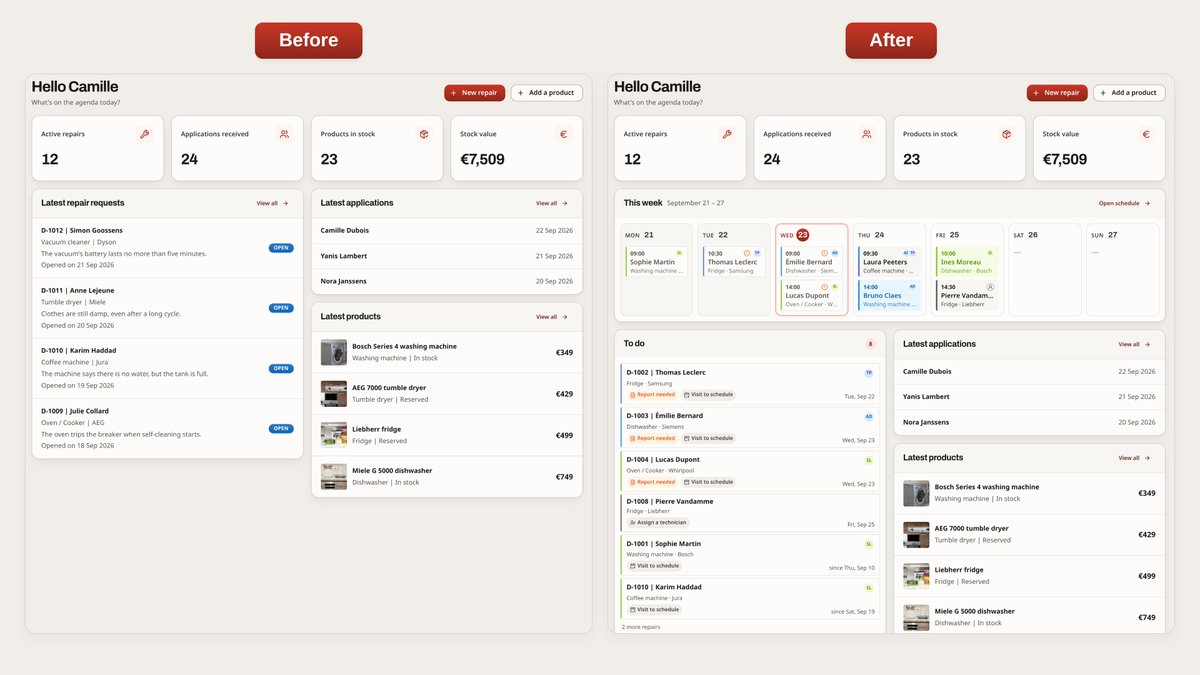Viewport: 1200px width, 675px height.
Task: Click the wrench icon in the After panel's Active repairs card
Action: pyautogui.click(x=727, y=134)
